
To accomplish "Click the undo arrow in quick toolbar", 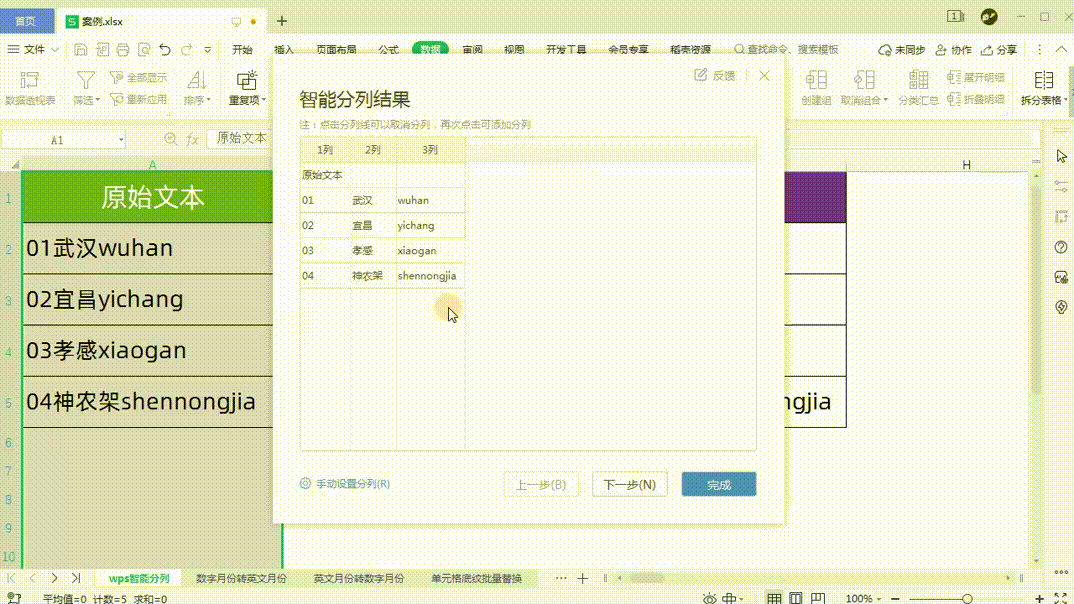I will [164, 50].
